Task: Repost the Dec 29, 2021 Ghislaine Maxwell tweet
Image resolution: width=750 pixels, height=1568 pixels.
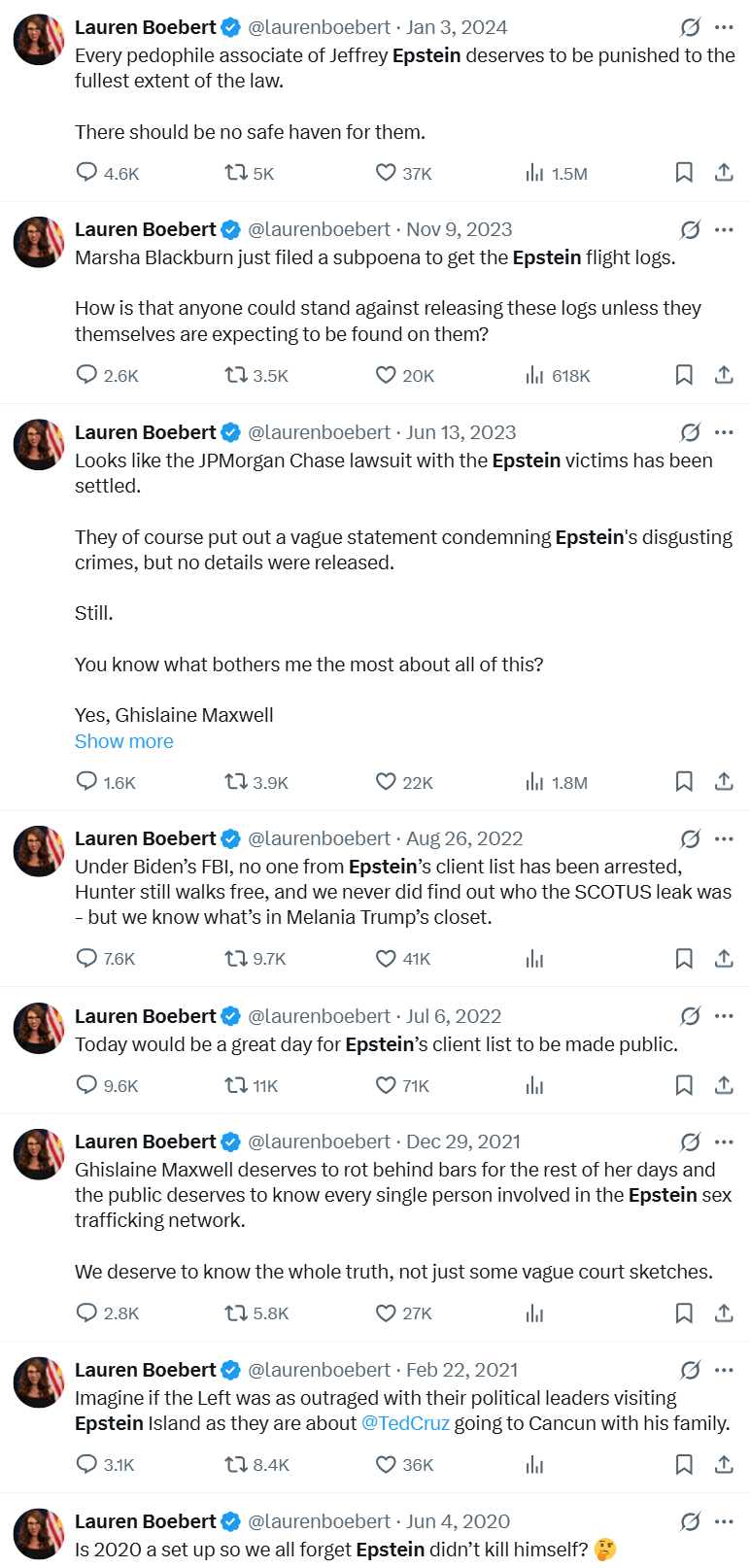Action: coord(236,1313)
